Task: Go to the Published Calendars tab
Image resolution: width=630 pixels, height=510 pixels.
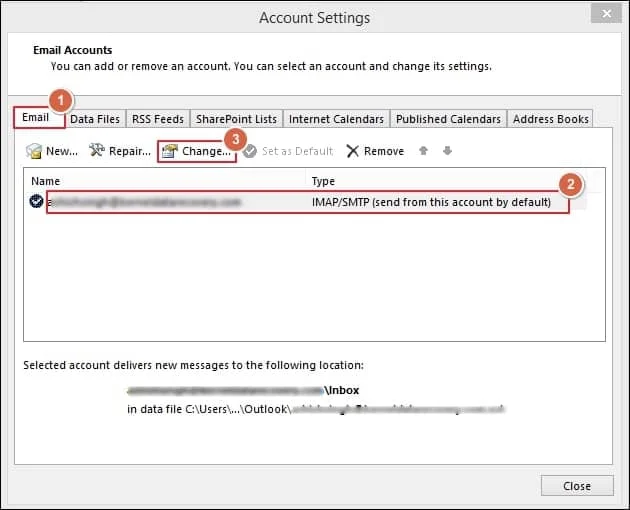Action: point(448,119)
